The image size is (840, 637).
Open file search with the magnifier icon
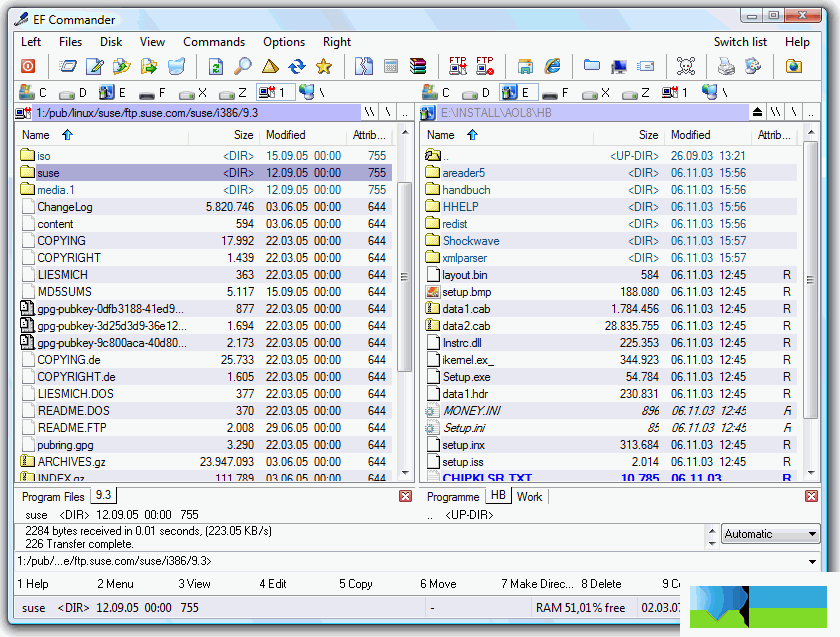(x=243, y=66)
